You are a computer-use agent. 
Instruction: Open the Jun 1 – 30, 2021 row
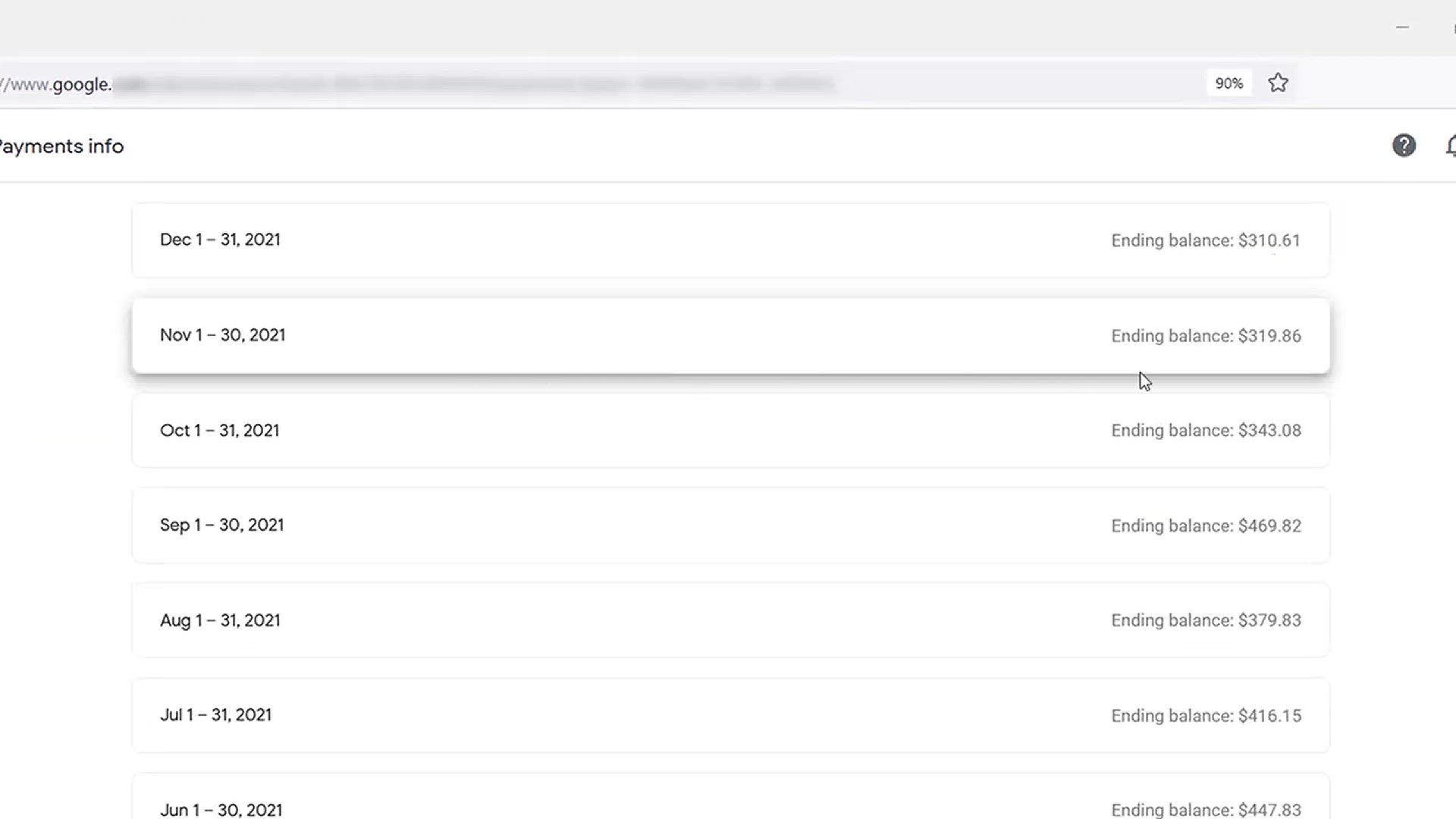731,796
